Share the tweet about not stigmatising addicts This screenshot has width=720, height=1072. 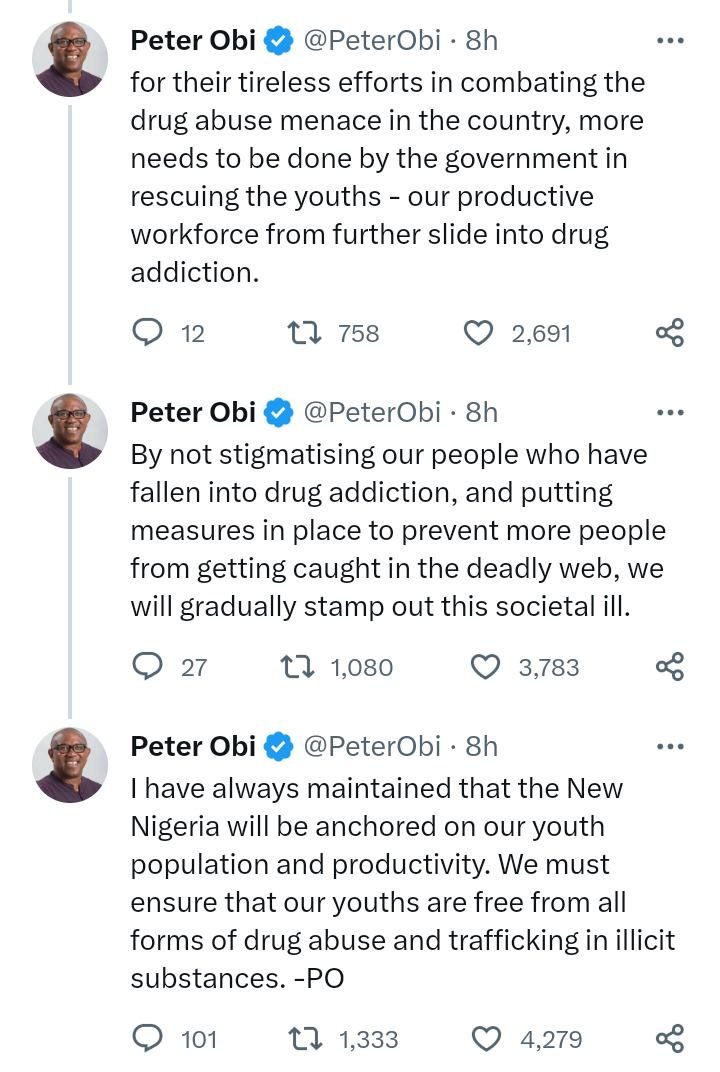point(669,667)
